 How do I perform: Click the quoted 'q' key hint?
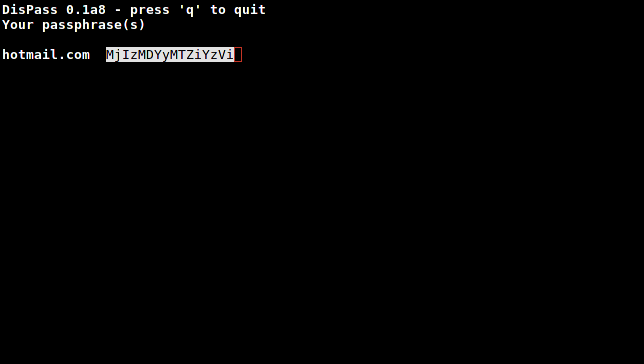(190, 10)
